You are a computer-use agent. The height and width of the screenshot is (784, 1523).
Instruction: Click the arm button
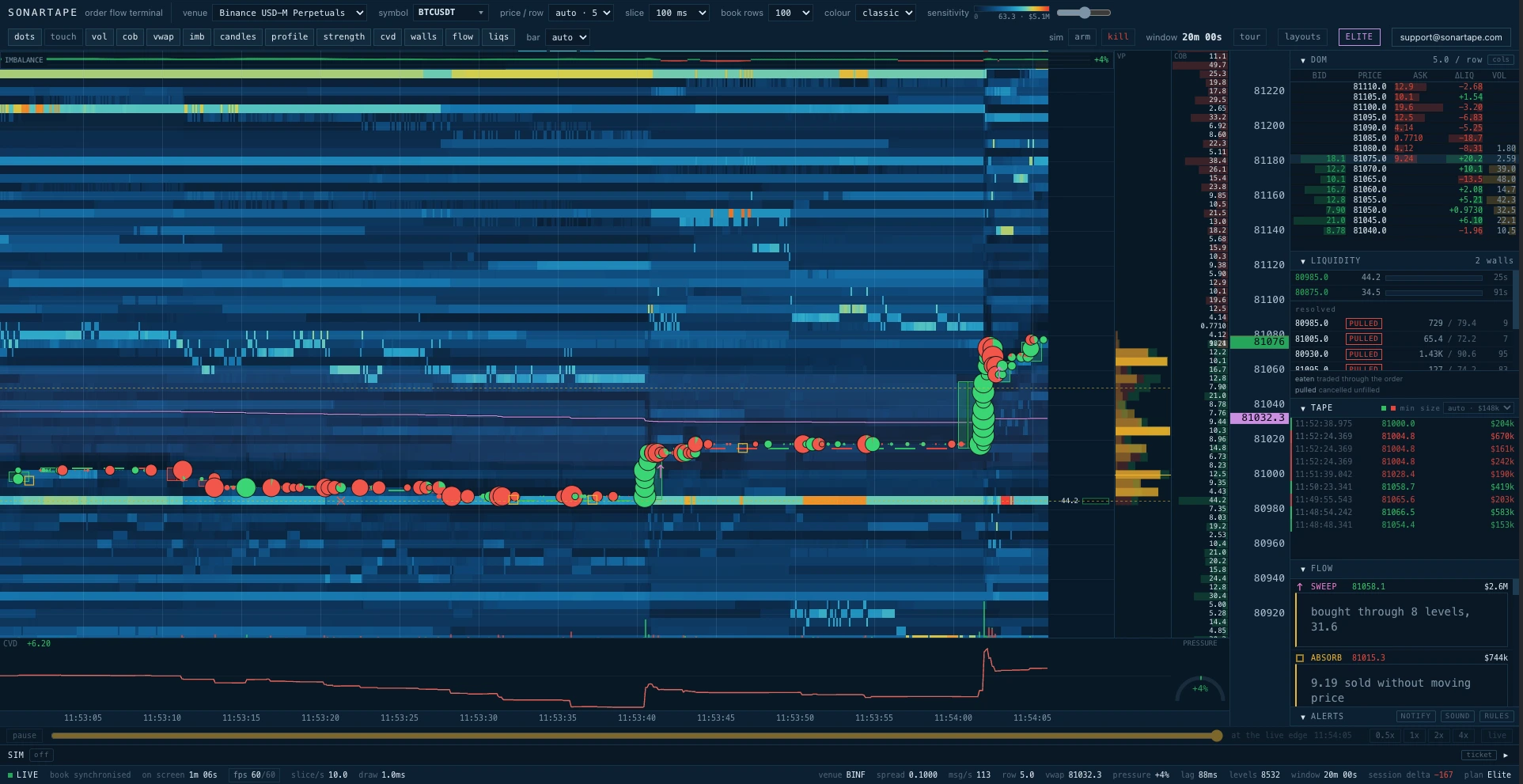[1082, 37]
